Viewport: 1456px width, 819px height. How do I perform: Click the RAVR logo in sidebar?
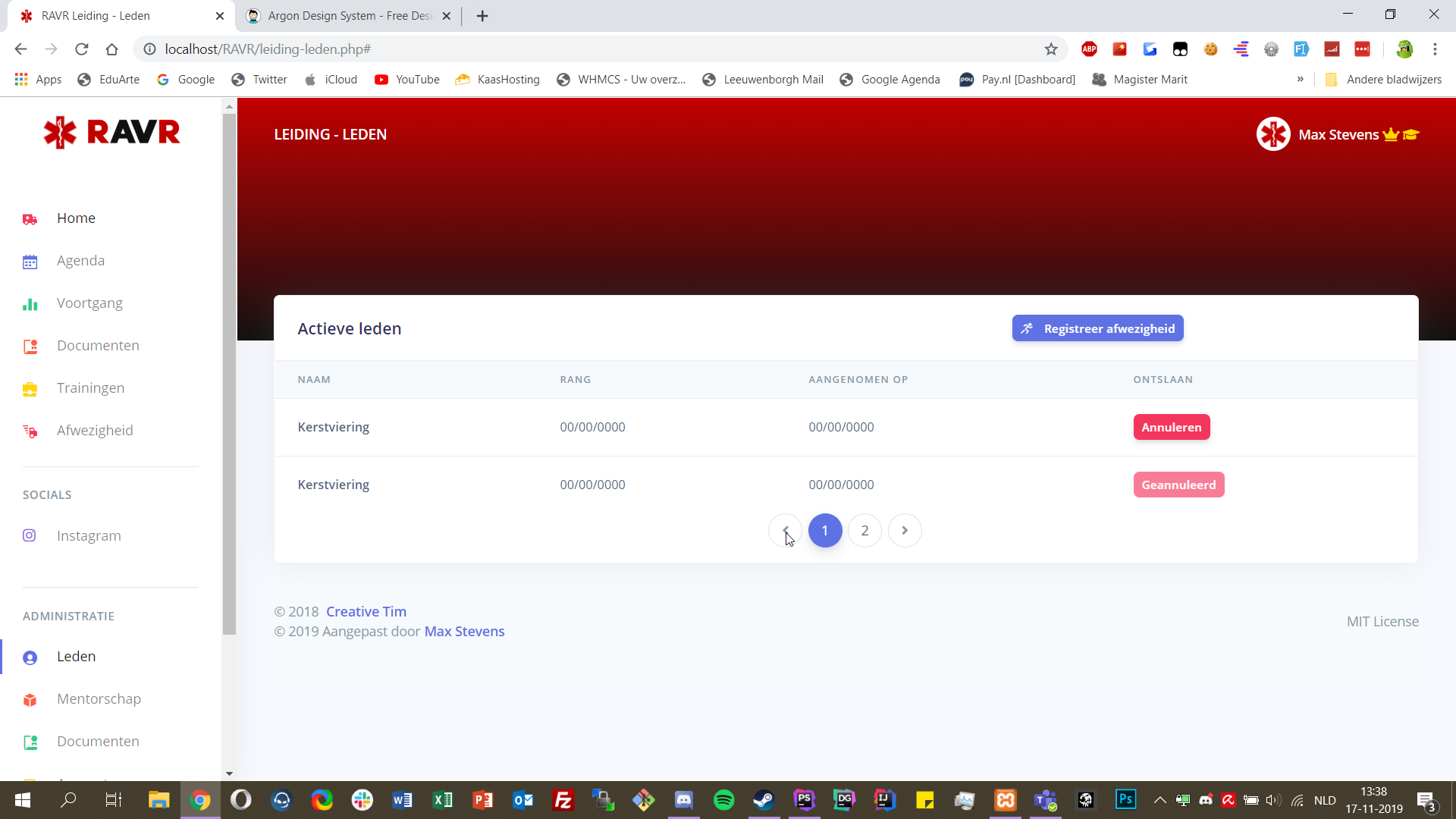click(x=111, y=133)
